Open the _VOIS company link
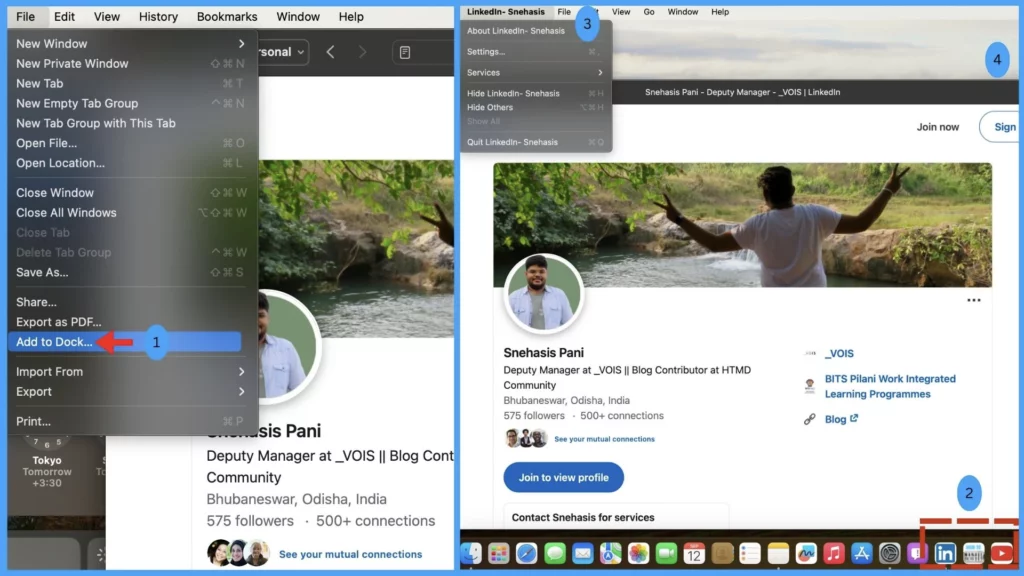This screenshot has height=576, width=1024. (x=839, y=353)
